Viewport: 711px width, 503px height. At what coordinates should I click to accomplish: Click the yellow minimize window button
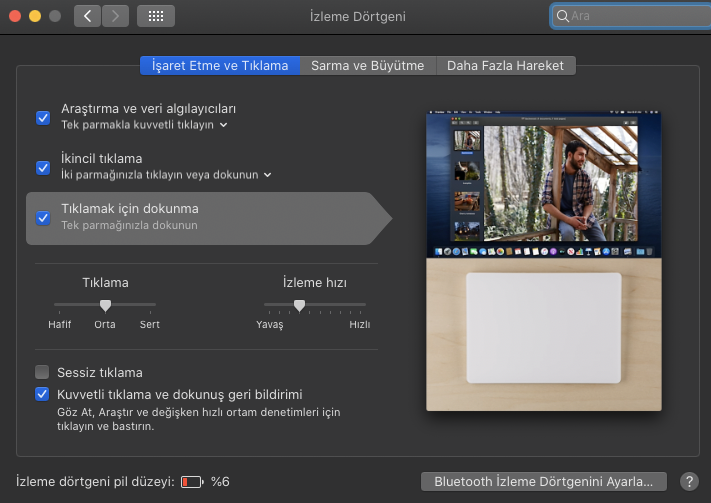(x=35, y=16)
